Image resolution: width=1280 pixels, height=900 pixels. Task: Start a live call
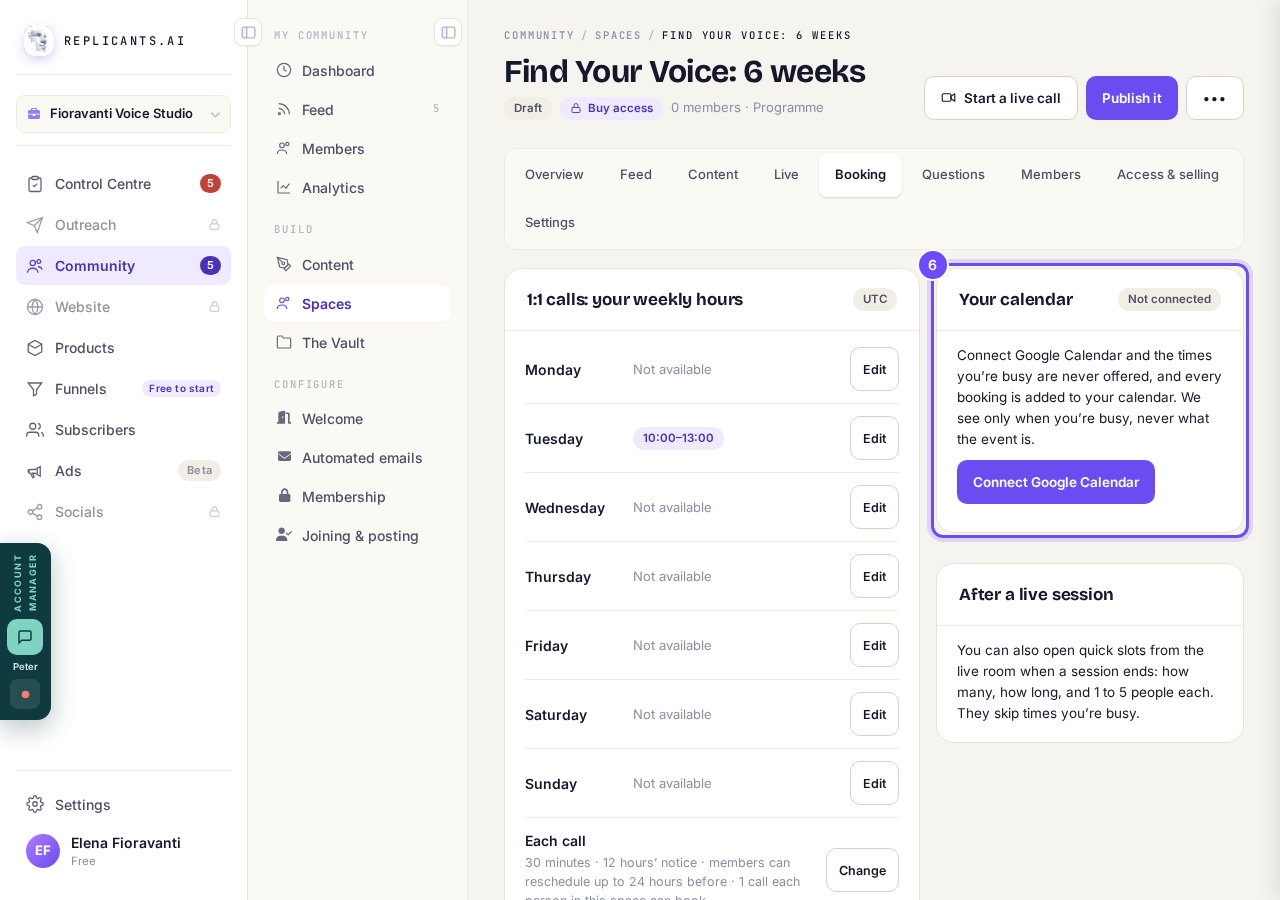[x=1001, y=98]
